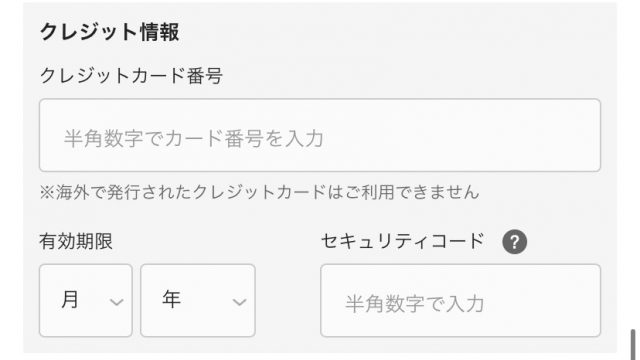Click gray panel background beside クレジット情報 heading
640x360 pixels.
[x=388, y=32]
